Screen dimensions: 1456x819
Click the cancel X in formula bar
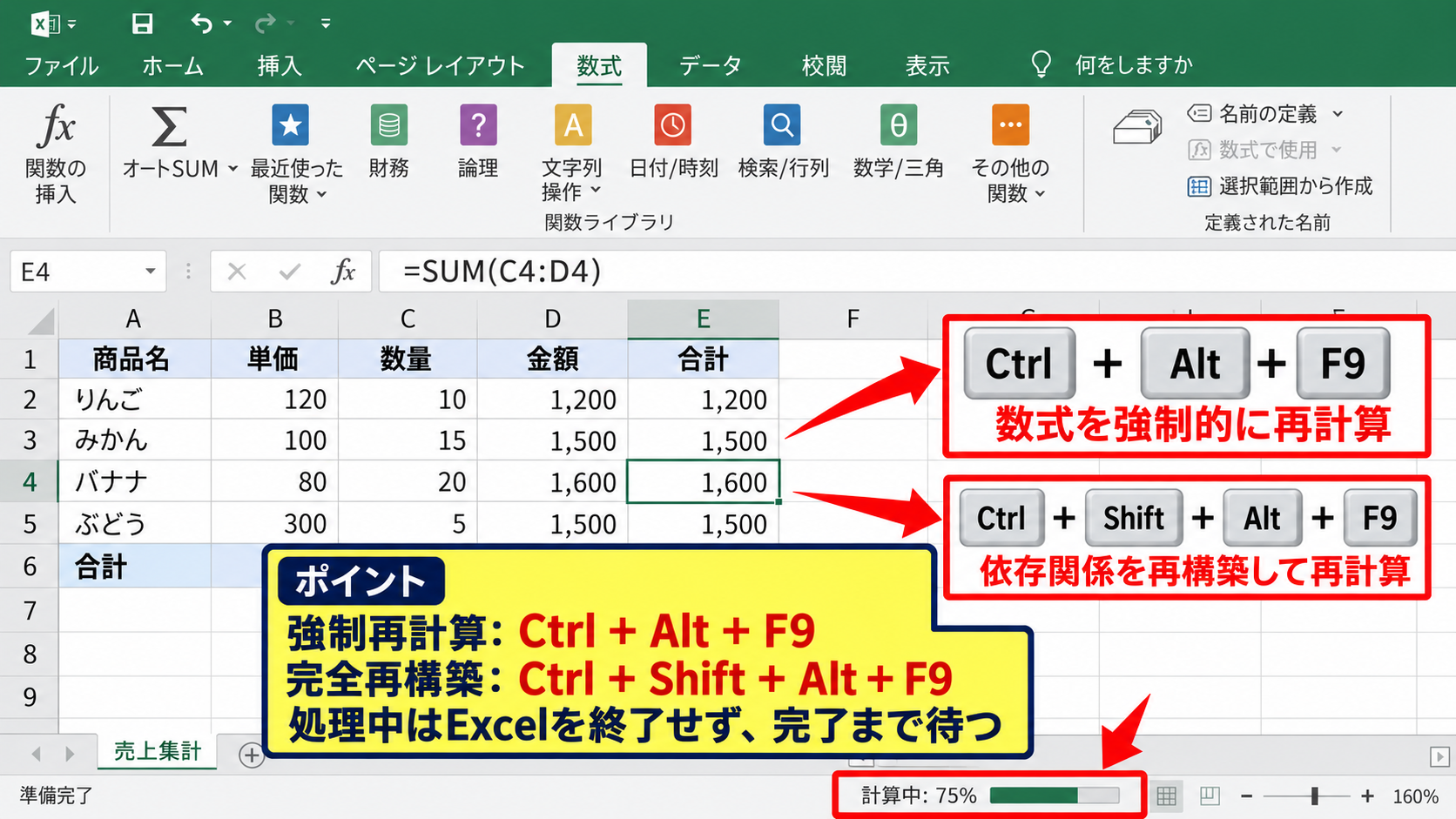(237, 272)
